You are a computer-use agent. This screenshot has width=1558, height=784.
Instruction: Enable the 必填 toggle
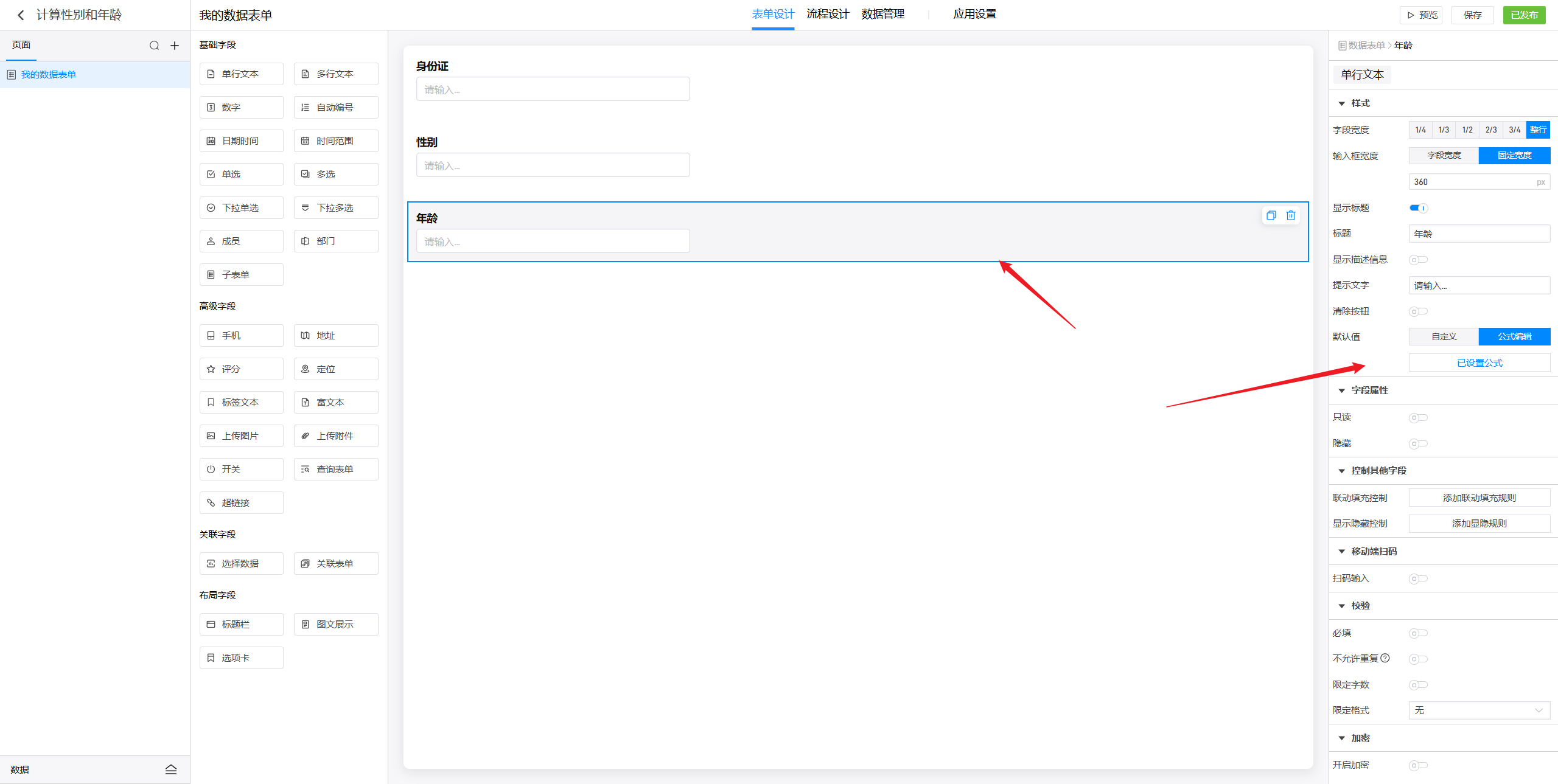tap(1418, 633)
